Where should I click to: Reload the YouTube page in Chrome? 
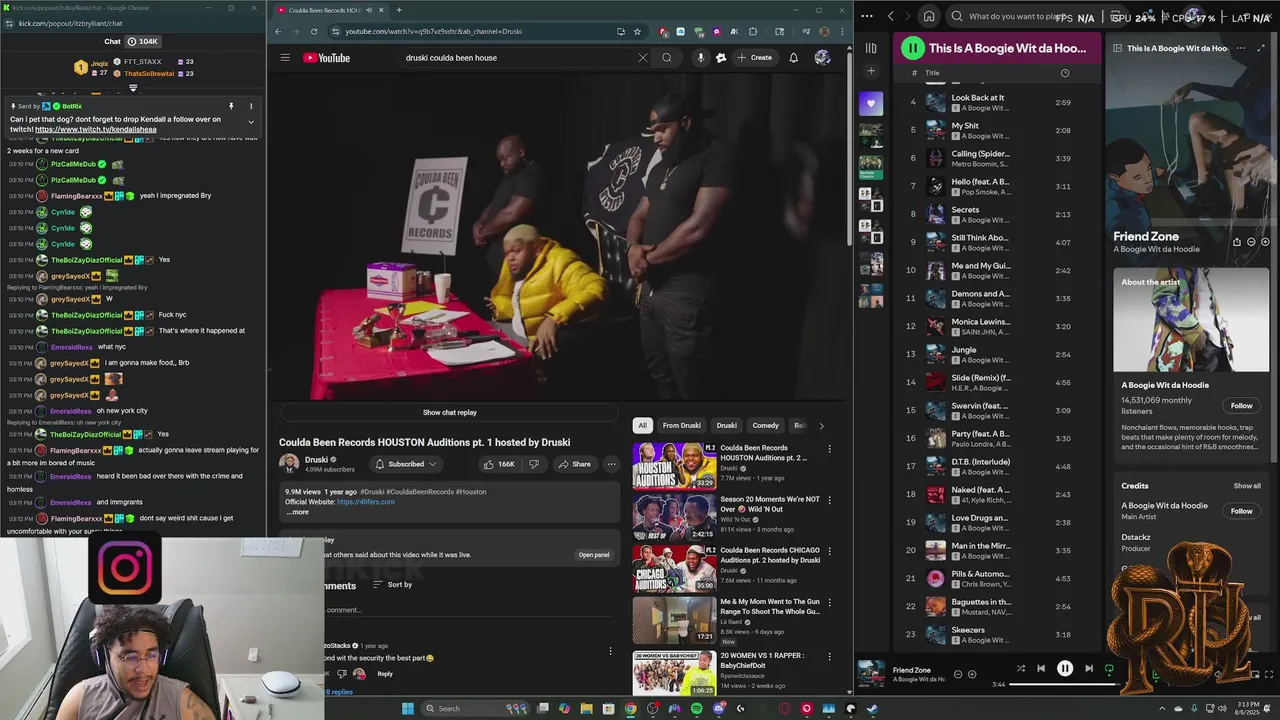(x=314, y=31)
